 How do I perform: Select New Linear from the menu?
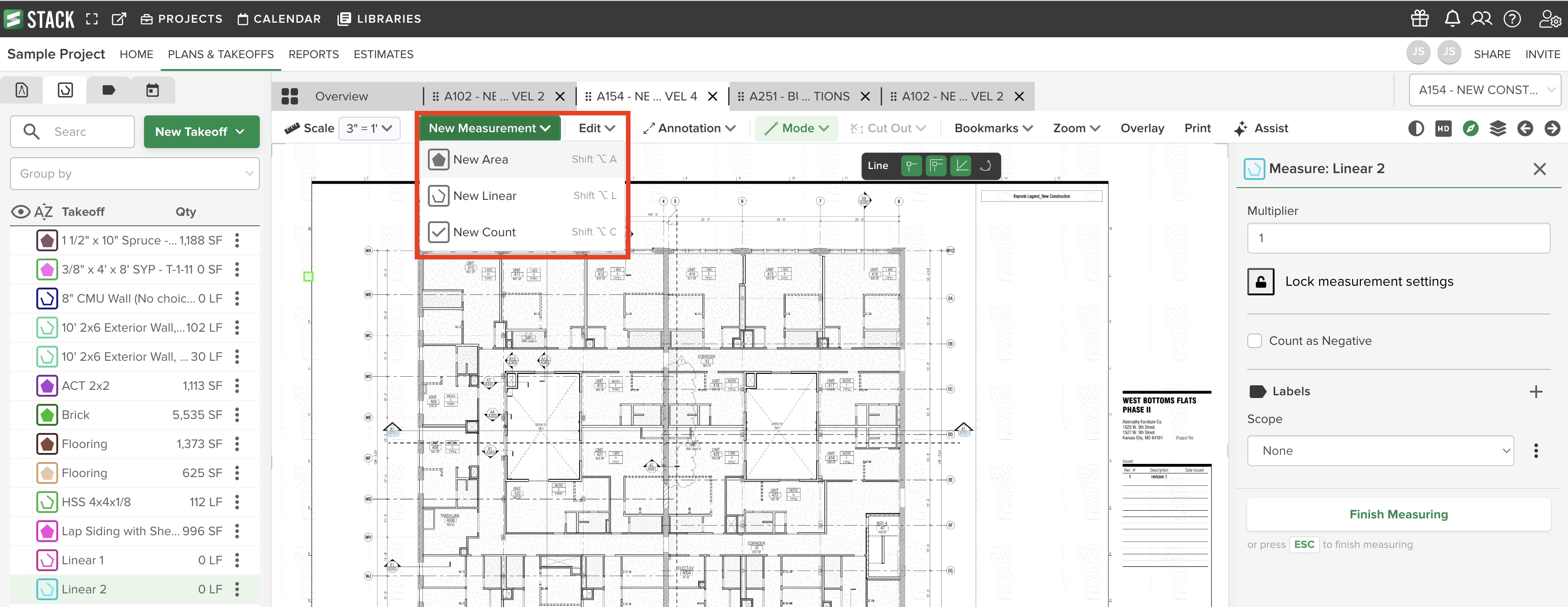coord(523,196)
